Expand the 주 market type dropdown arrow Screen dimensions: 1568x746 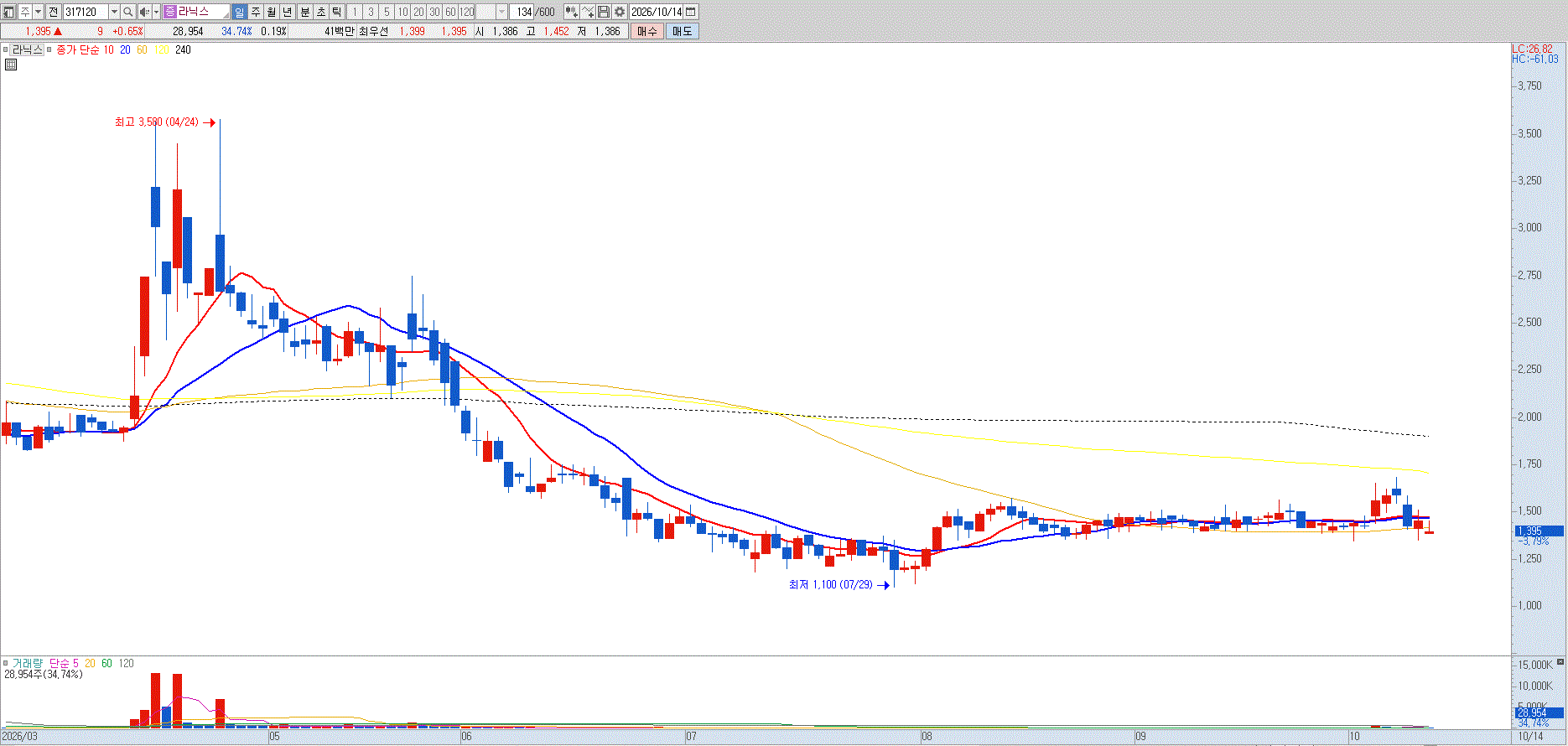pyautogui.click(x=39, y=12)
